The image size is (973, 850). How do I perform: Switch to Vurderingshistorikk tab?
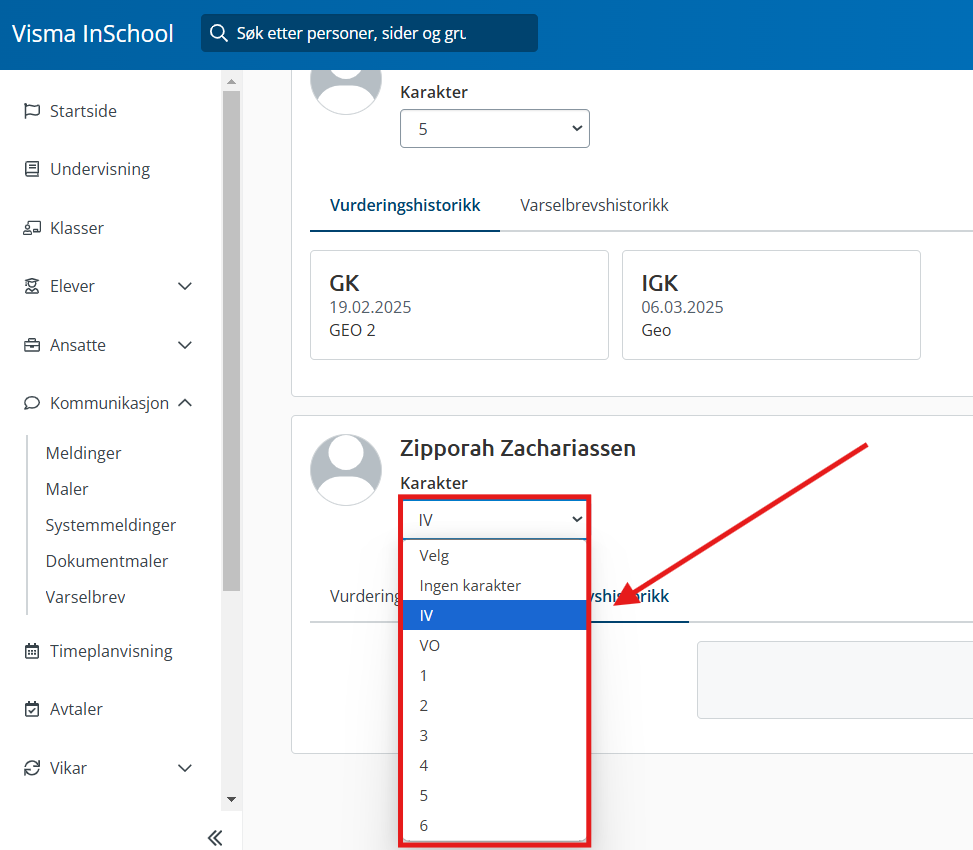click(x=405, y=205)
